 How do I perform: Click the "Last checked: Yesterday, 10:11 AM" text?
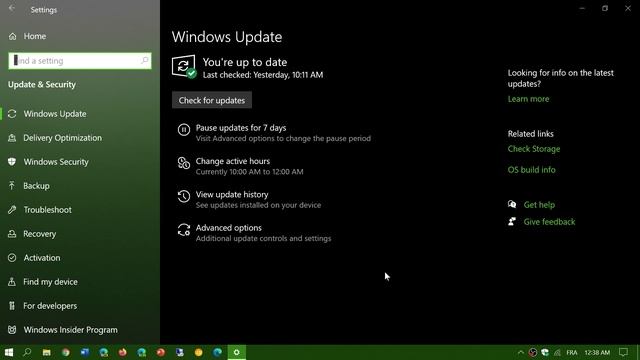pyautogui.click(x=263, y=75)
